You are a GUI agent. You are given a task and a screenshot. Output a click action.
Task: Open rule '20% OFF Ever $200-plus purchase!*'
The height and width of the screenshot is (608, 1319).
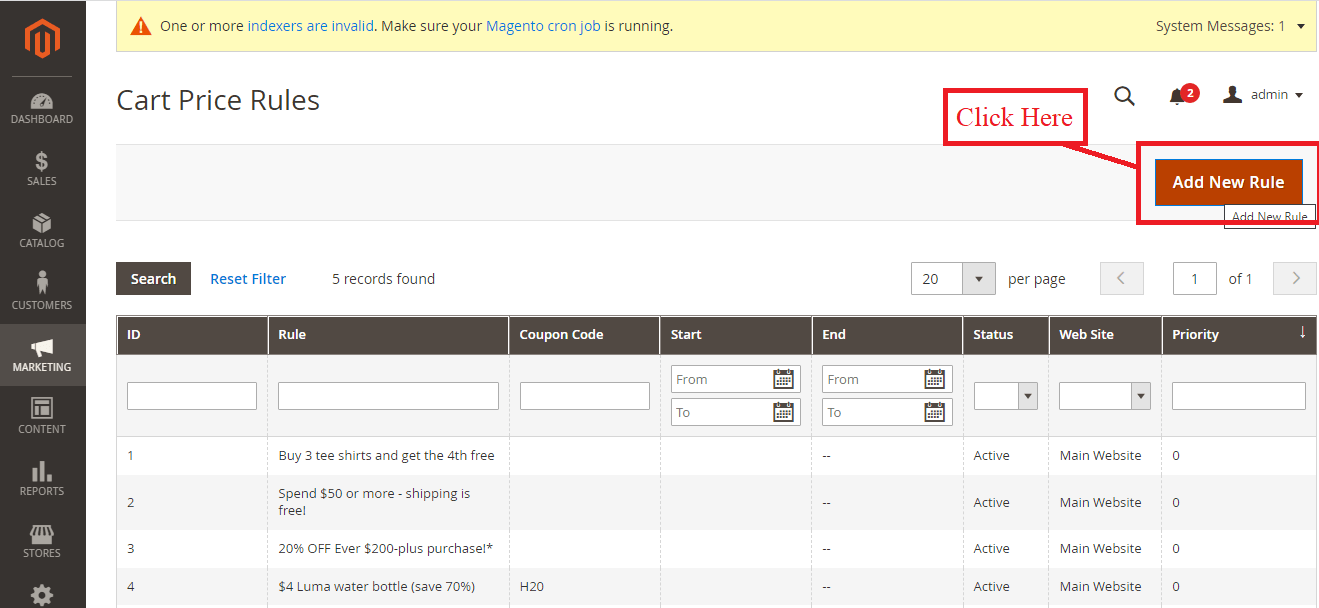386,548
